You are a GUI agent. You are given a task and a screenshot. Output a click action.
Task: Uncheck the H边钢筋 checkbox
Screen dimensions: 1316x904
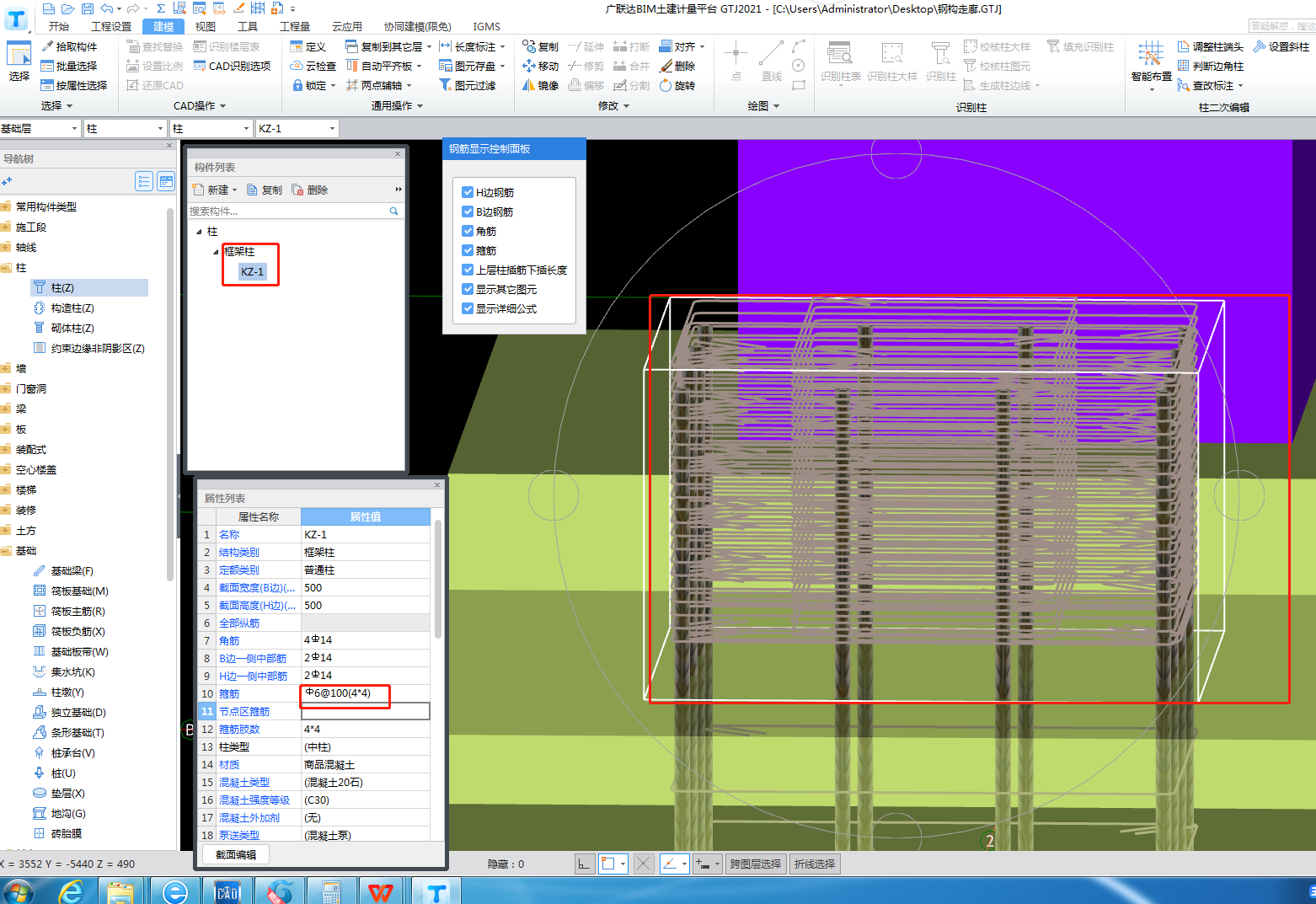coord(468,192)
